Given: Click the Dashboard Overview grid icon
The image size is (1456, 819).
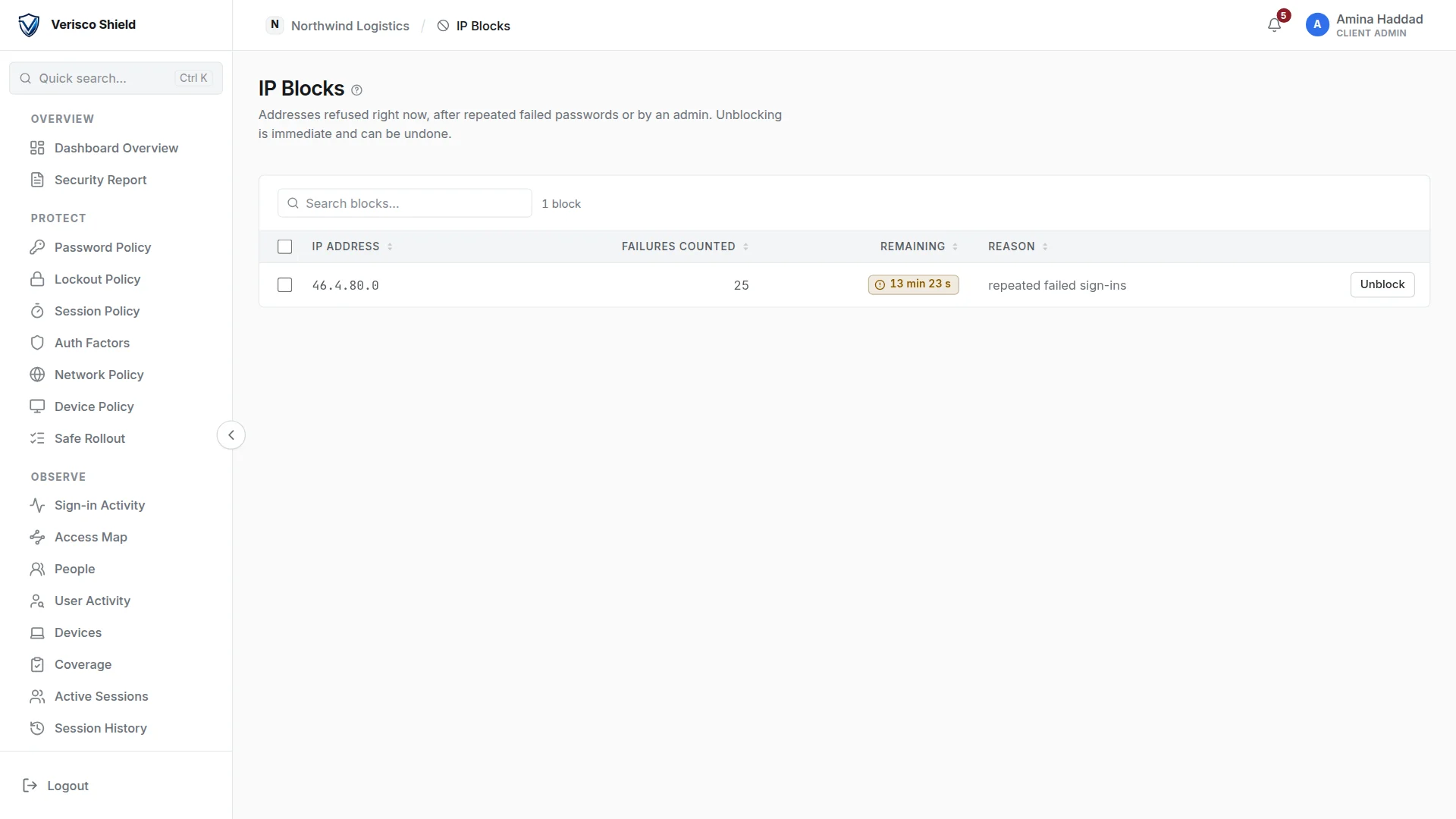Looking at the screenshot, I should click(37, 148).
